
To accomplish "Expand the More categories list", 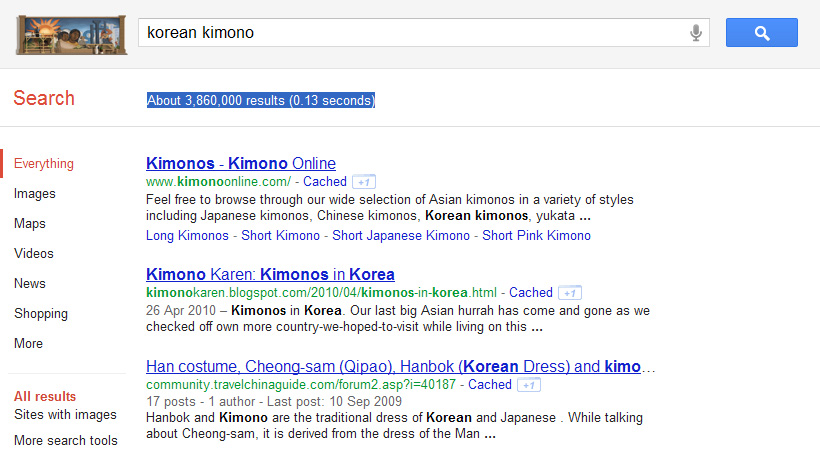I will click(28, 343).
